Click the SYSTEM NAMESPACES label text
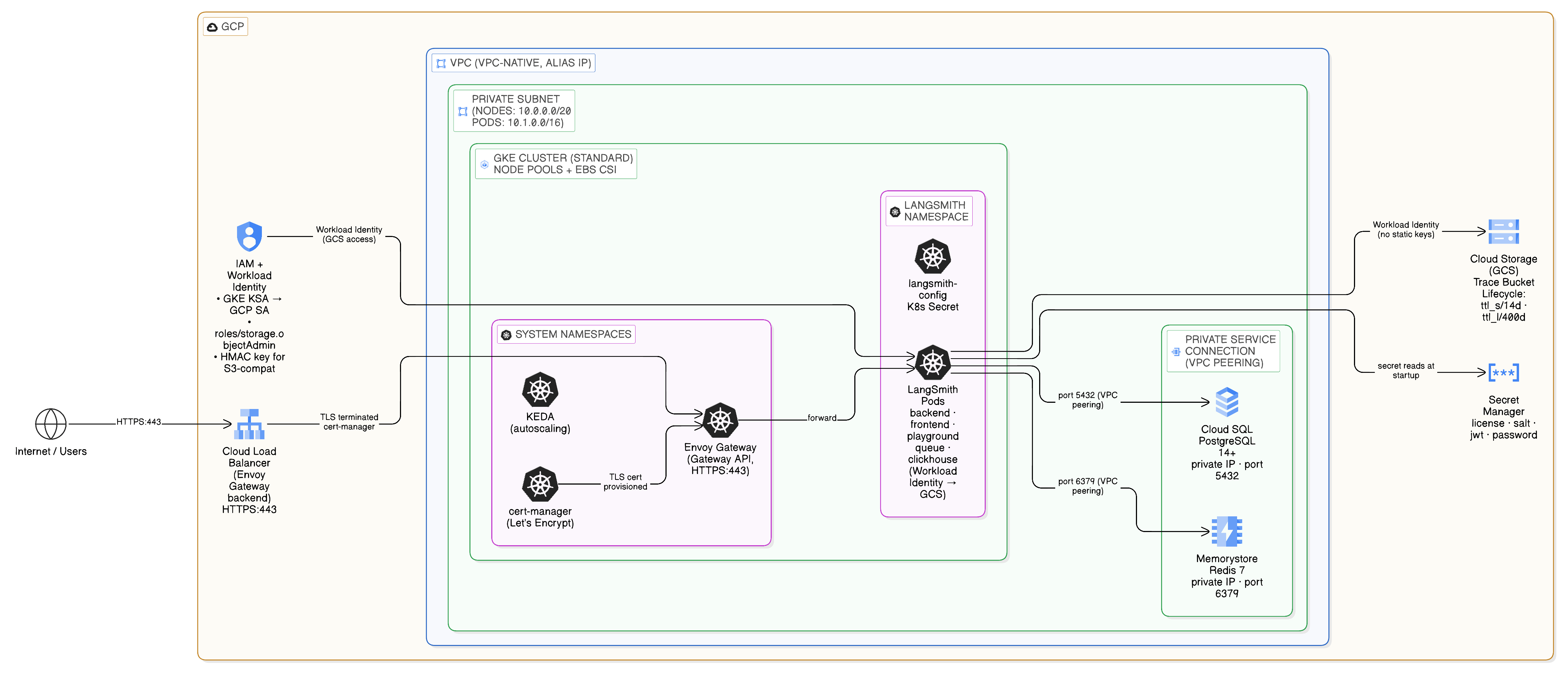This screenshot has width=1568, height=673. tap(573, 334)
